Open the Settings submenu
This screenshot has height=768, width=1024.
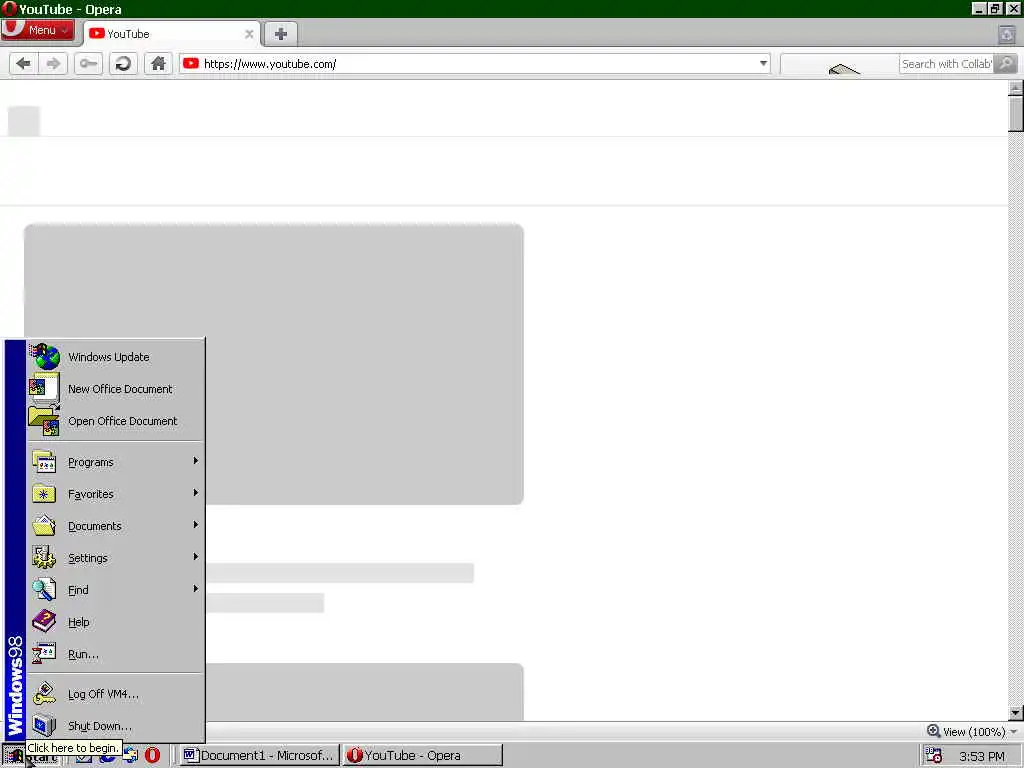116,558
